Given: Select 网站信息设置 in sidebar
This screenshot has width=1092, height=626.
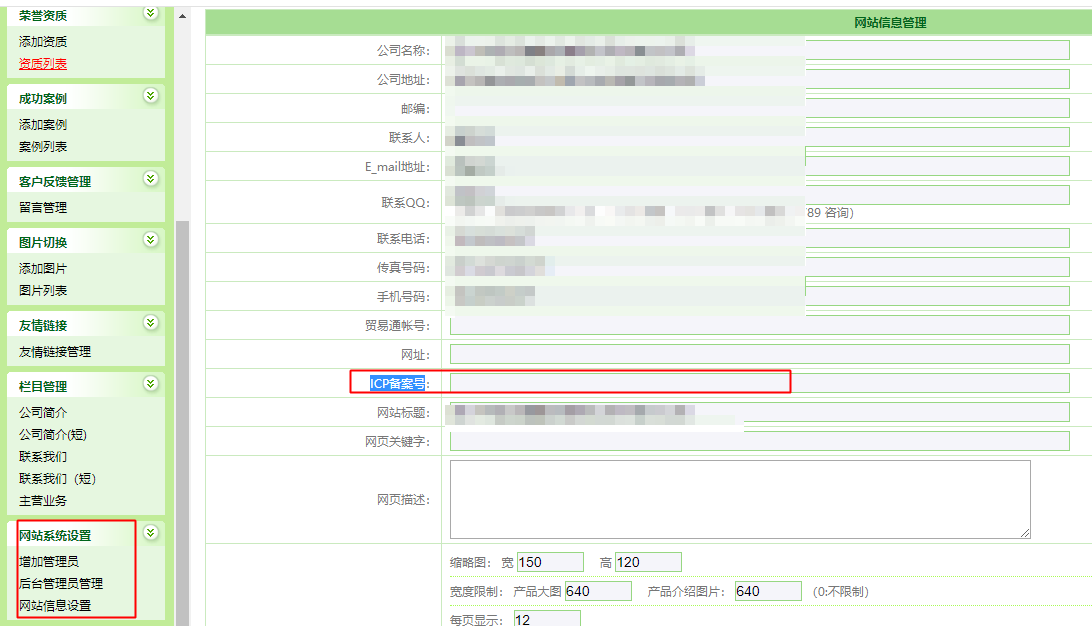Looking at the screenshot, I should (55, 606).
